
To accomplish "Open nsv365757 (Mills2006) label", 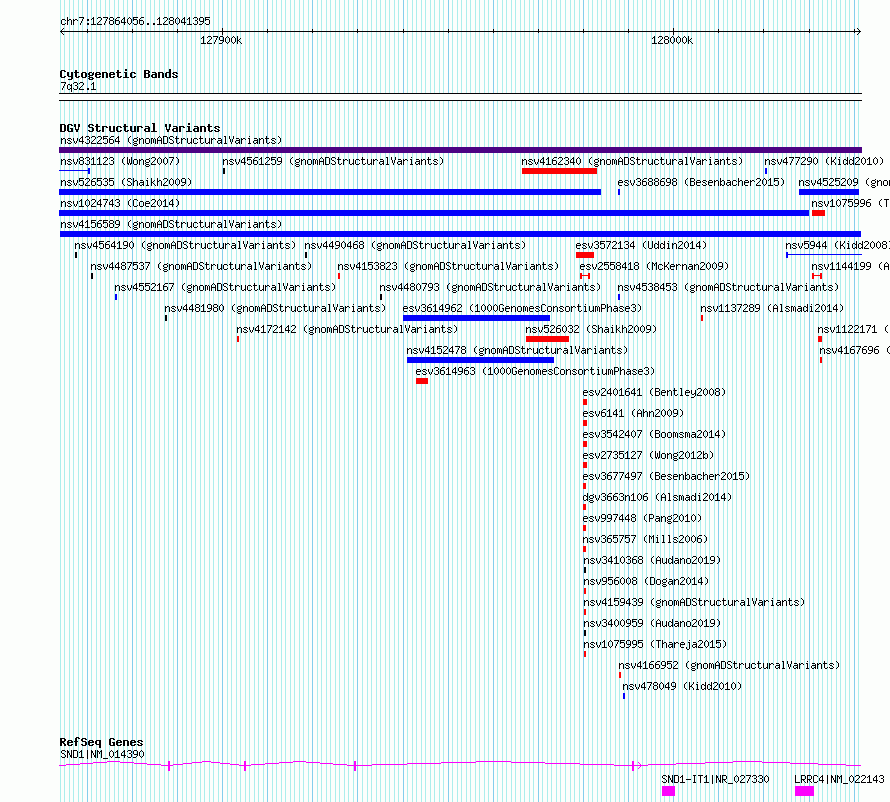I will 645,539.
